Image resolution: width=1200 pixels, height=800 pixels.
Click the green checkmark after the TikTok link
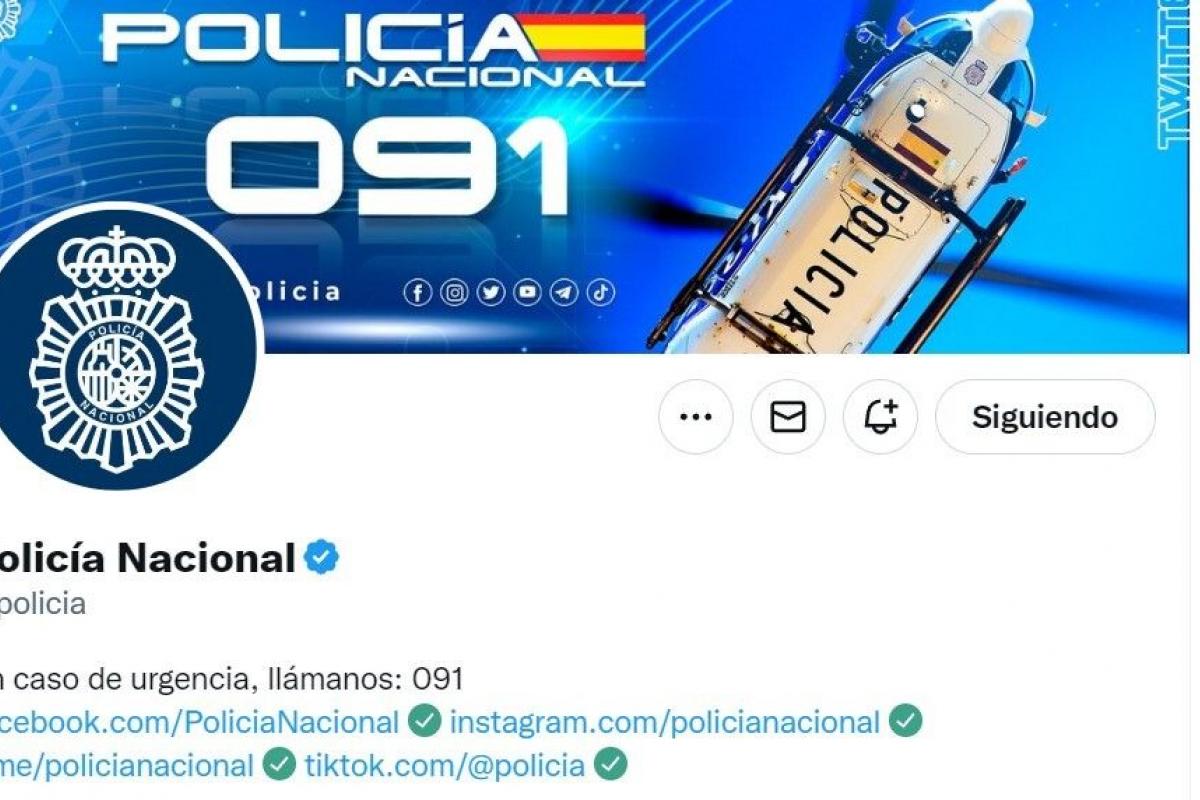[x=611, y=766]
